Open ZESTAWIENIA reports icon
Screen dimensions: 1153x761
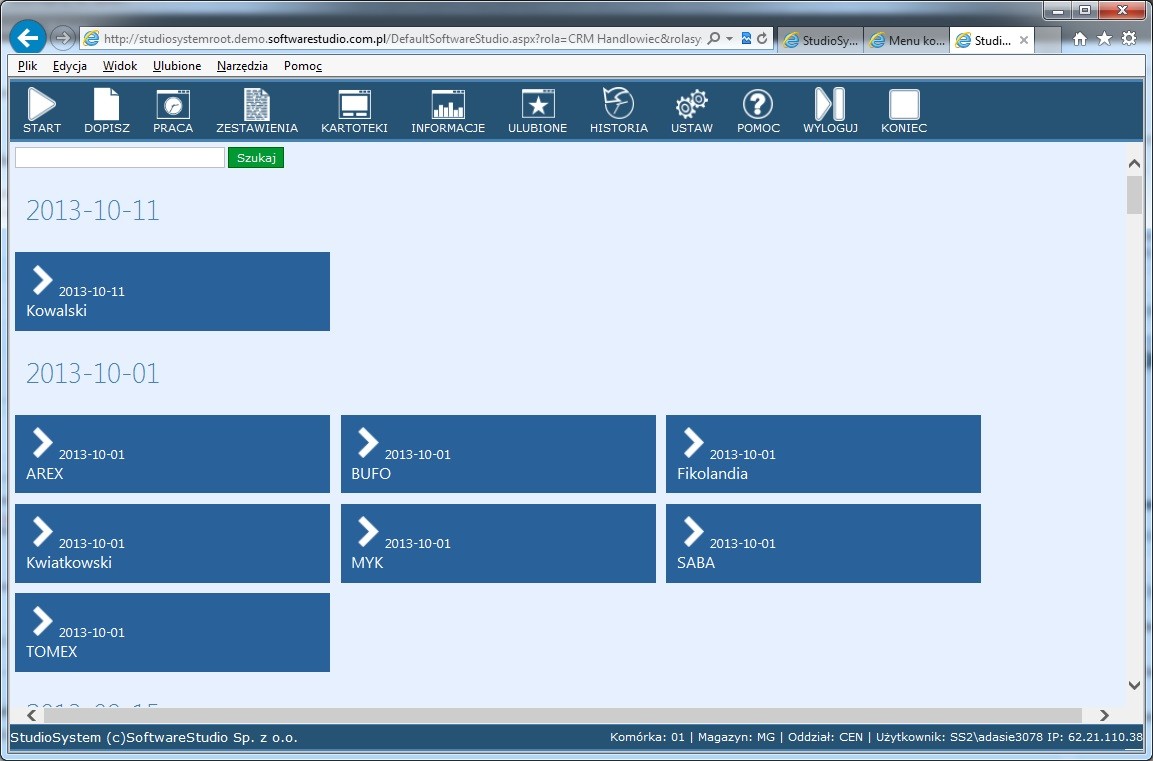pyautogui.click(x=257, y=105)
